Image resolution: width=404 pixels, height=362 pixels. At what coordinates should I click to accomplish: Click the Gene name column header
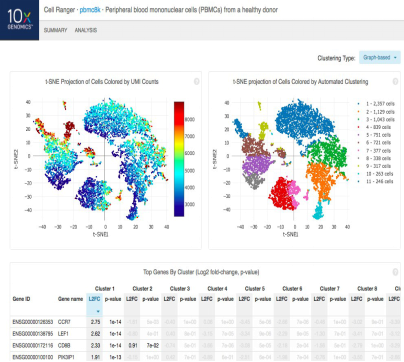click(x=70, y=299)
